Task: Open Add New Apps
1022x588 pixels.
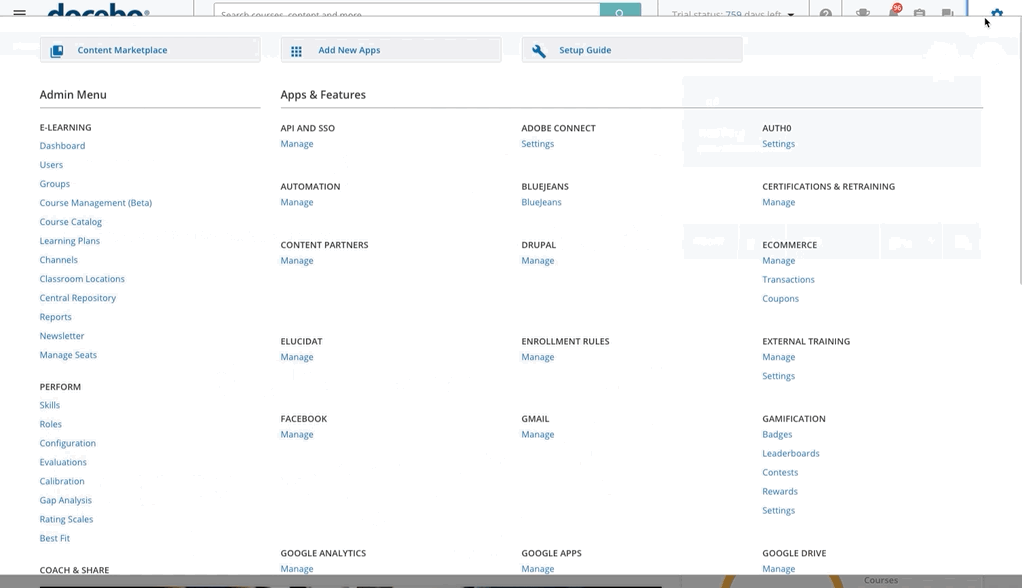Action: (x=391, y=50)
